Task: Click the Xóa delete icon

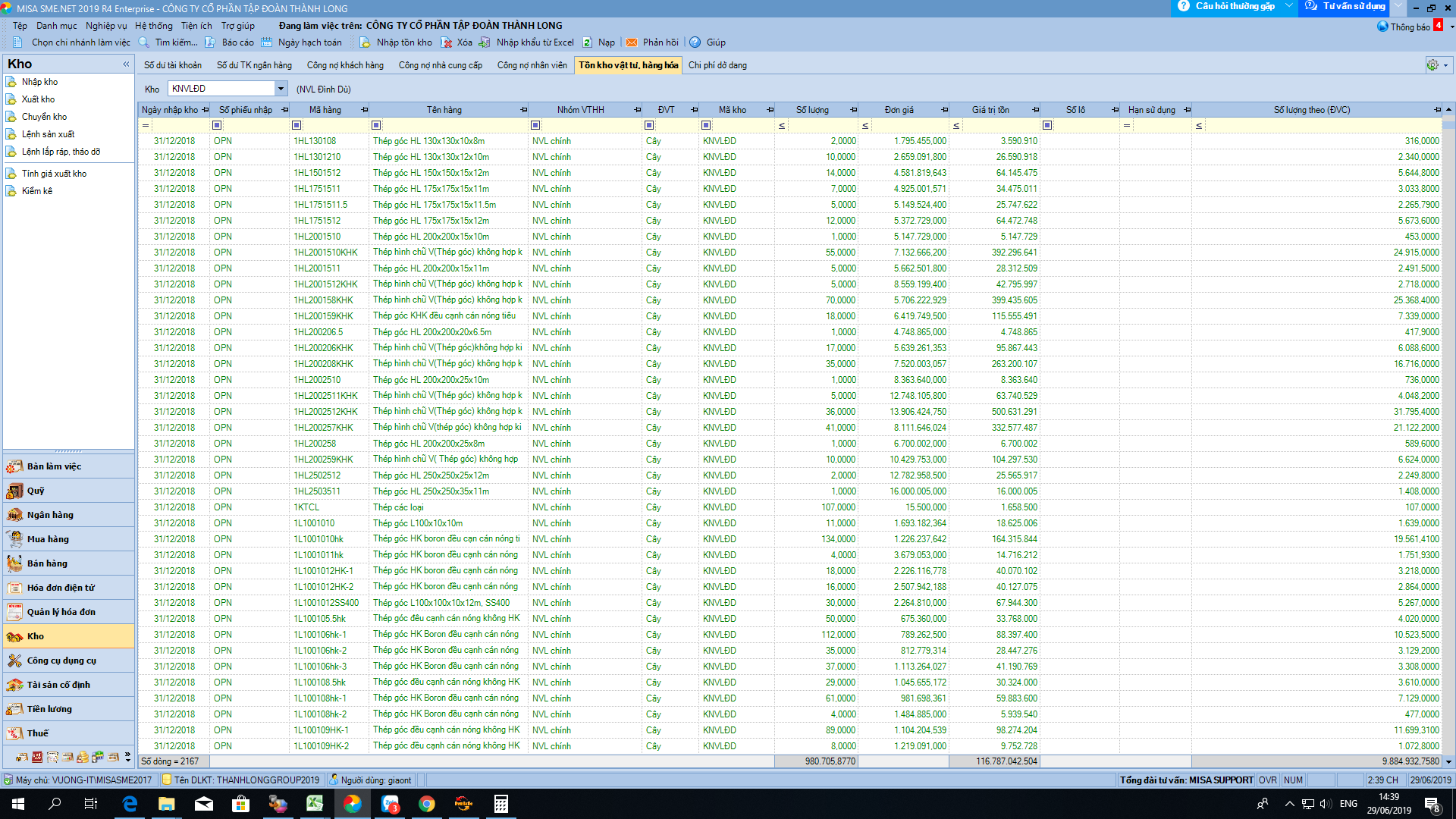Action: coord(447,42)
